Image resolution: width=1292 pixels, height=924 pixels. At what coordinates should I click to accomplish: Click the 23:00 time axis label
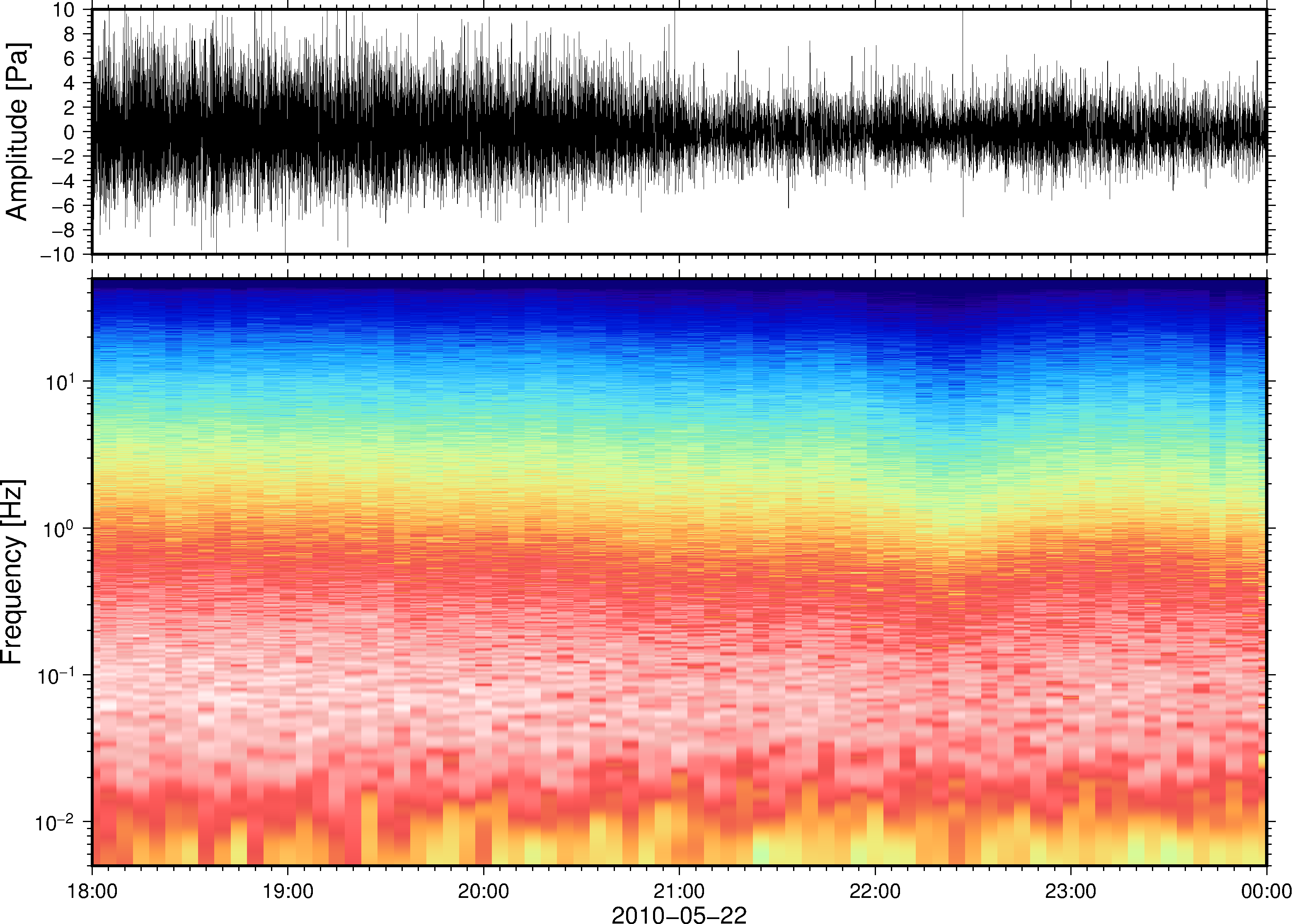click(1071, 891)
